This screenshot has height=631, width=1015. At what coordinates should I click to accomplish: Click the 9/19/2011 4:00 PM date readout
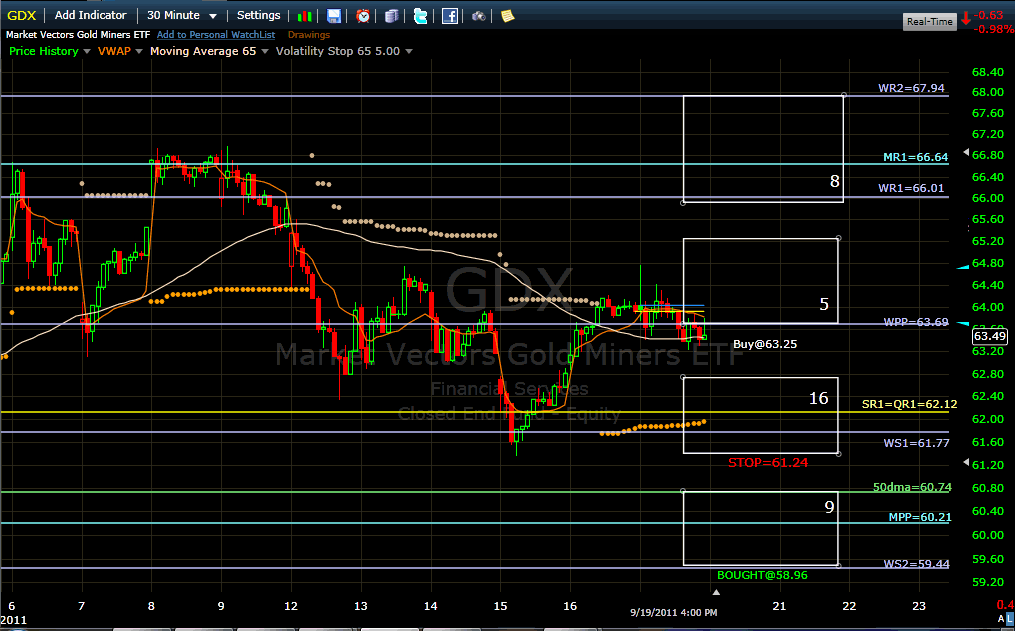673,612
